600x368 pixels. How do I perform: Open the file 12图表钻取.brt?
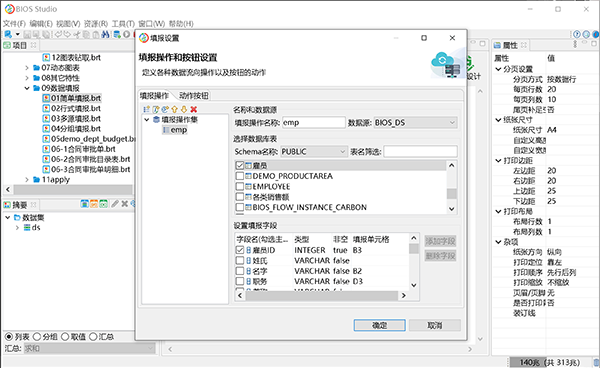[72, 57]
